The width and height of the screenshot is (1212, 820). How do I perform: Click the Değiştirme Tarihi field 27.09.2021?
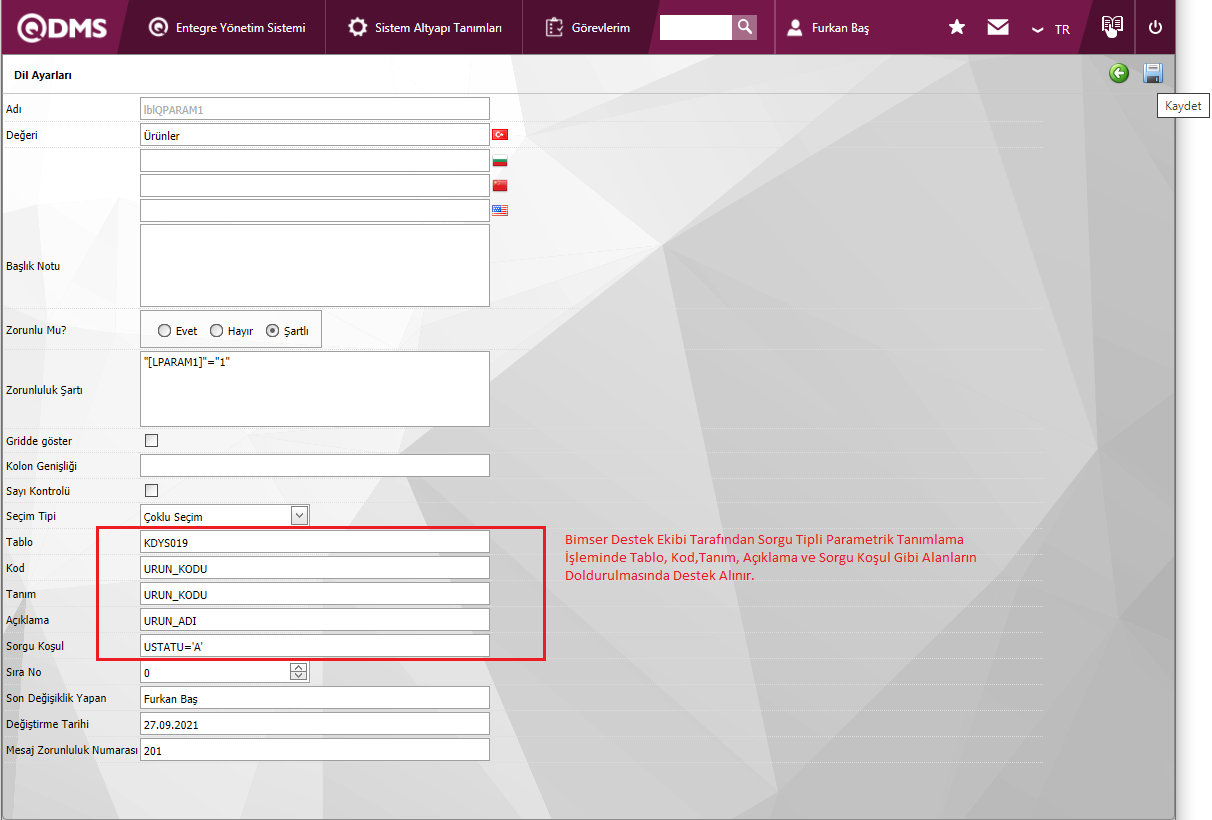click(x=315, y=724)
